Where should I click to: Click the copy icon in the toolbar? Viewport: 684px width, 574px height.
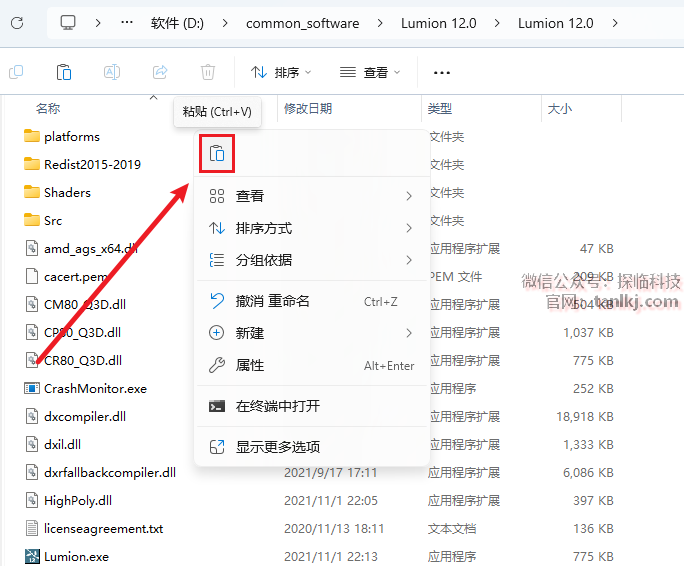click(16, 72)
